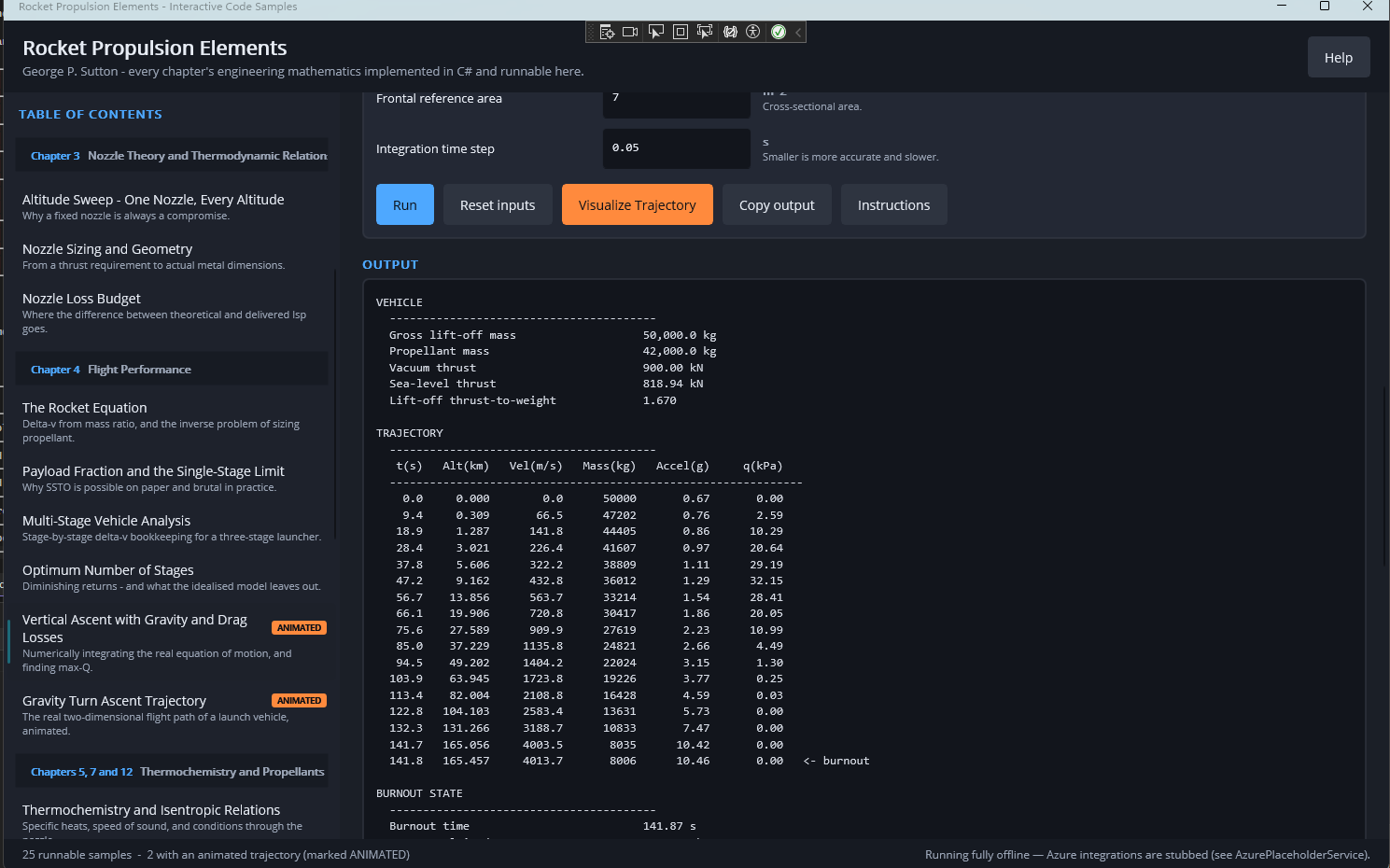Image resolution: width=1390 pixels, height=868 pixels.
Task: Open Go to Live Visual Tree icon
Action: (607, 32)
